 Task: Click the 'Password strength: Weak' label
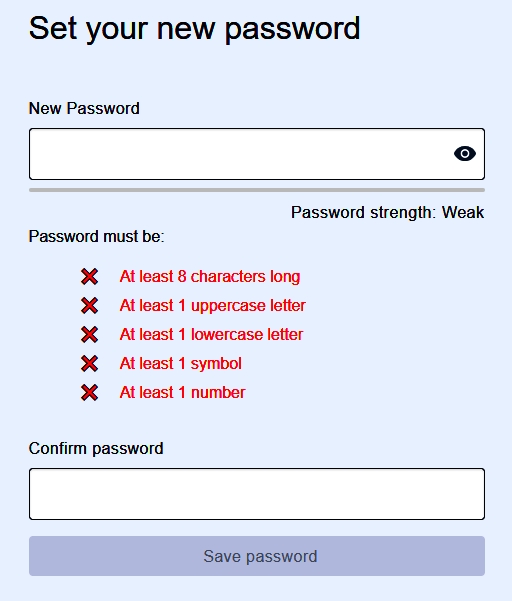(x=387, y=212)
